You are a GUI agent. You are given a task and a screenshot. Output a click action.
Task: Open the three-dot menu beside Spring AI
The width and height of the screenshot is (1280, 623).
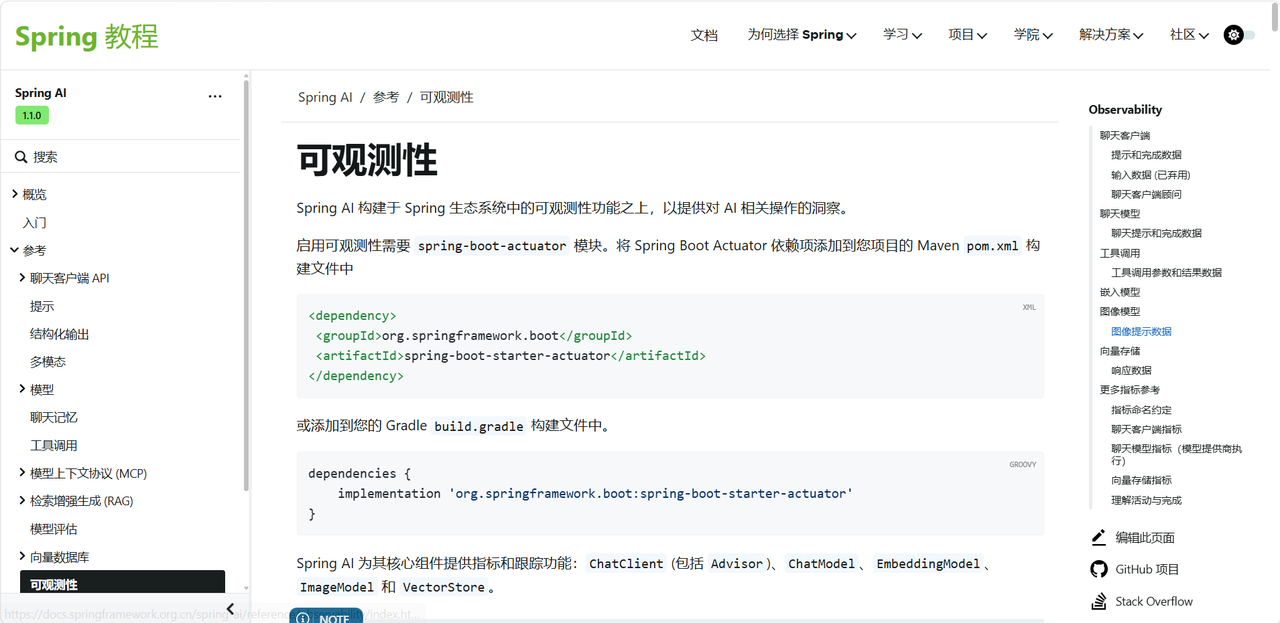(x=215, y=96)
